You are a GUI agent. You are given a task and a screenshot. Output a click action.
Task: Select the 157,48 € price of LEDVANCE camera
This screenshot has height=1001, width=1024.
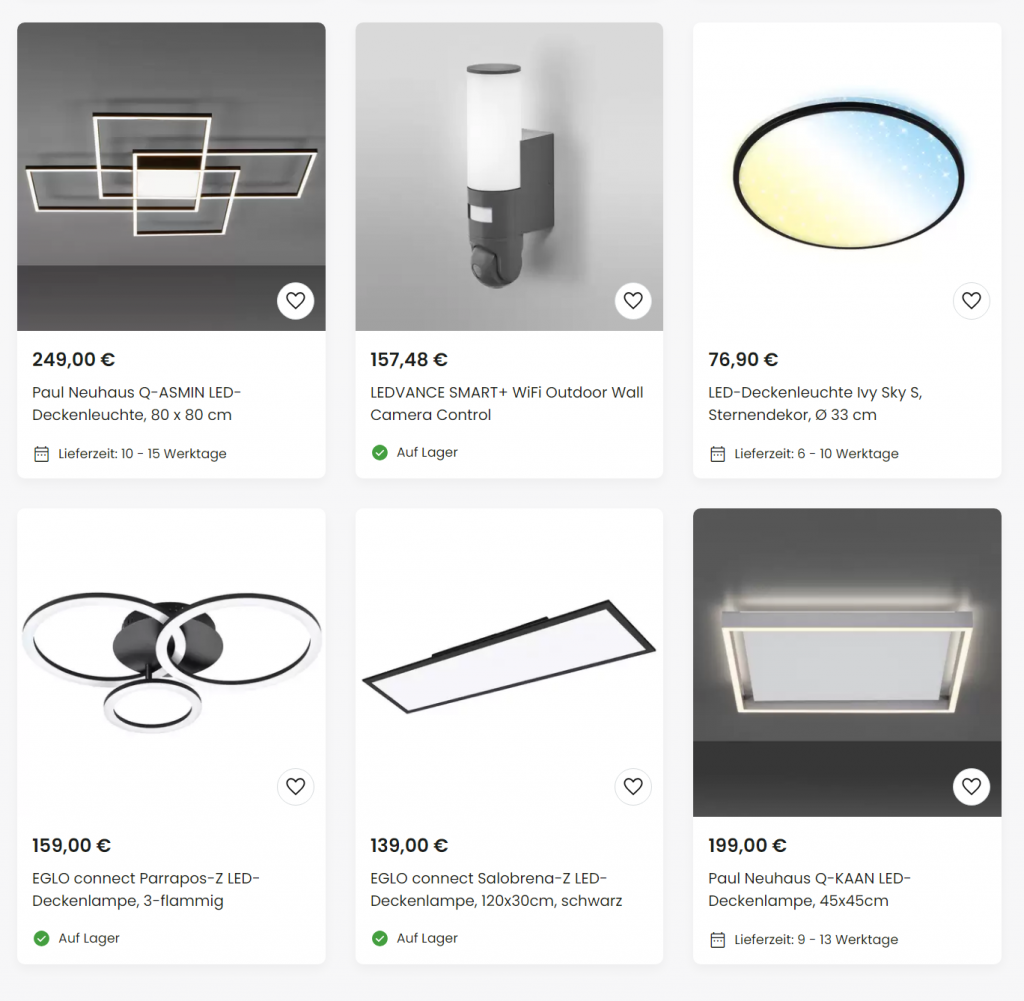click(409, 360)
